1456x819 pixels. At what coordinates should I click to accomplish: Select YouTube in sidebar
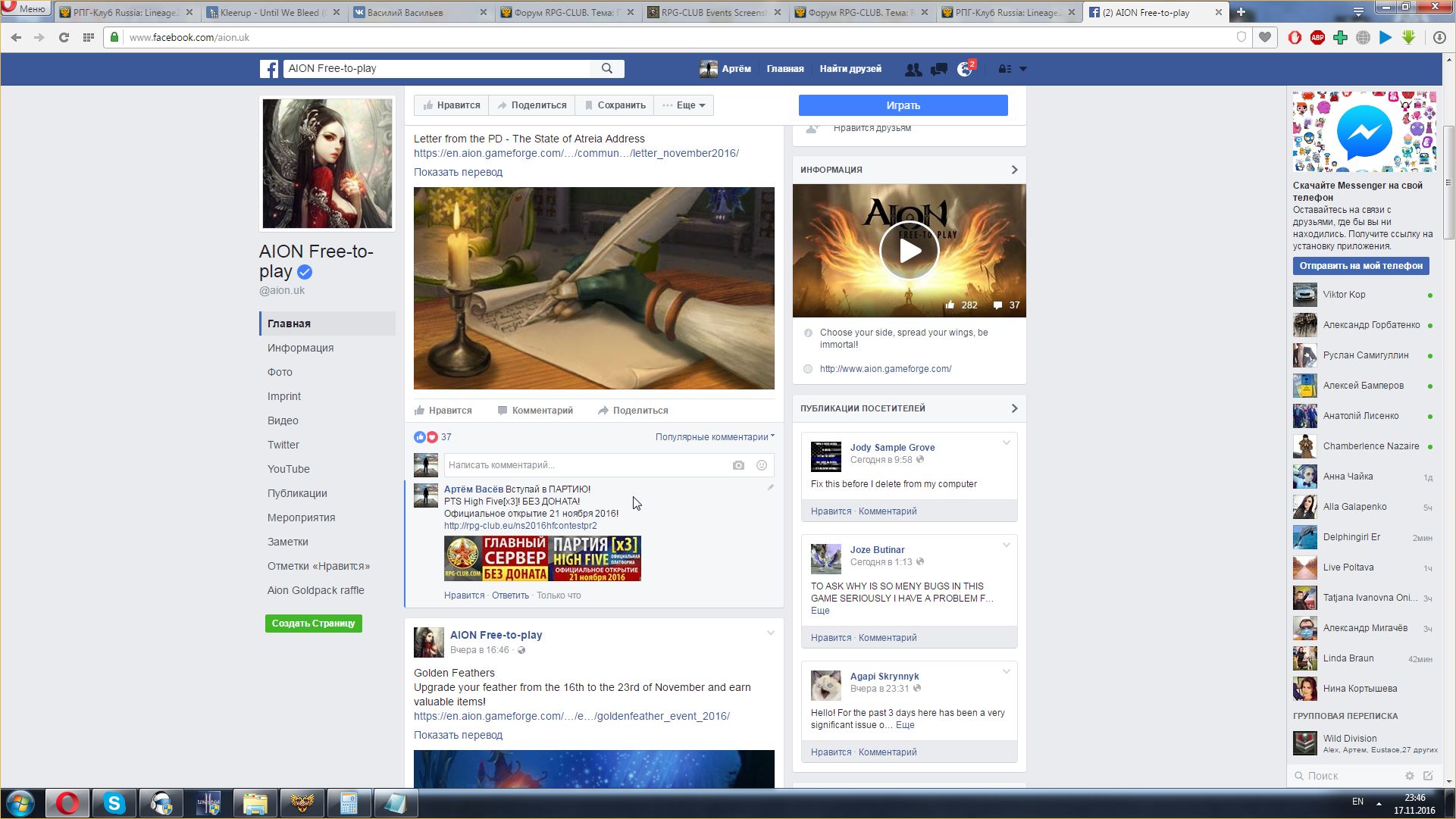tap(288, 469)
